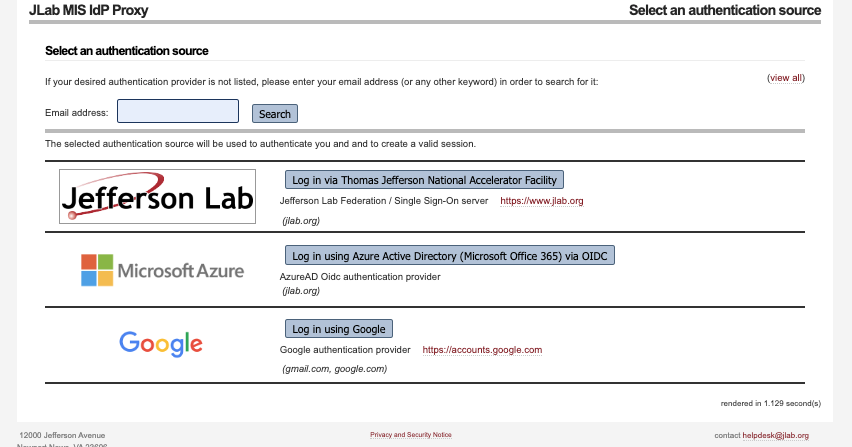Click the '(gmail.com, google.com)' domain text
Image resolution: width=852 pixels, height=447 pixels.
point(334,369)
